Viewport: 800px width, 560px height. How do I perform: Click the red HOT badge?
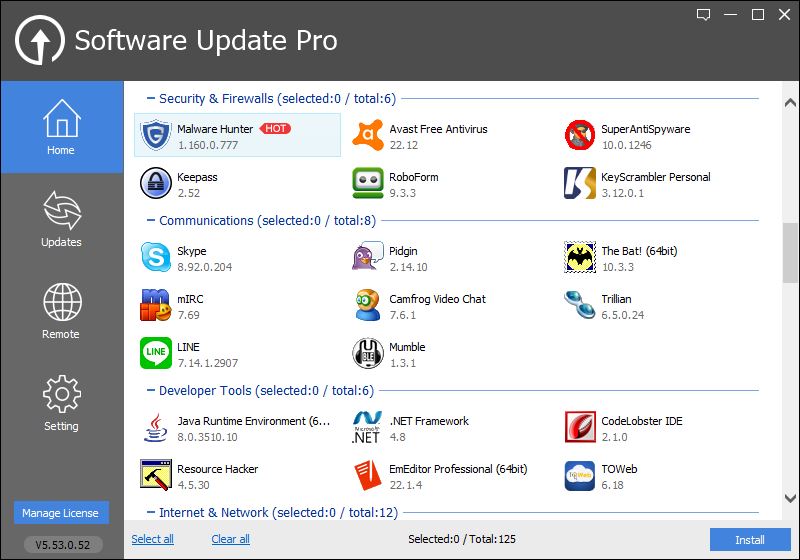pyautogui.click(x=276, y=129)
